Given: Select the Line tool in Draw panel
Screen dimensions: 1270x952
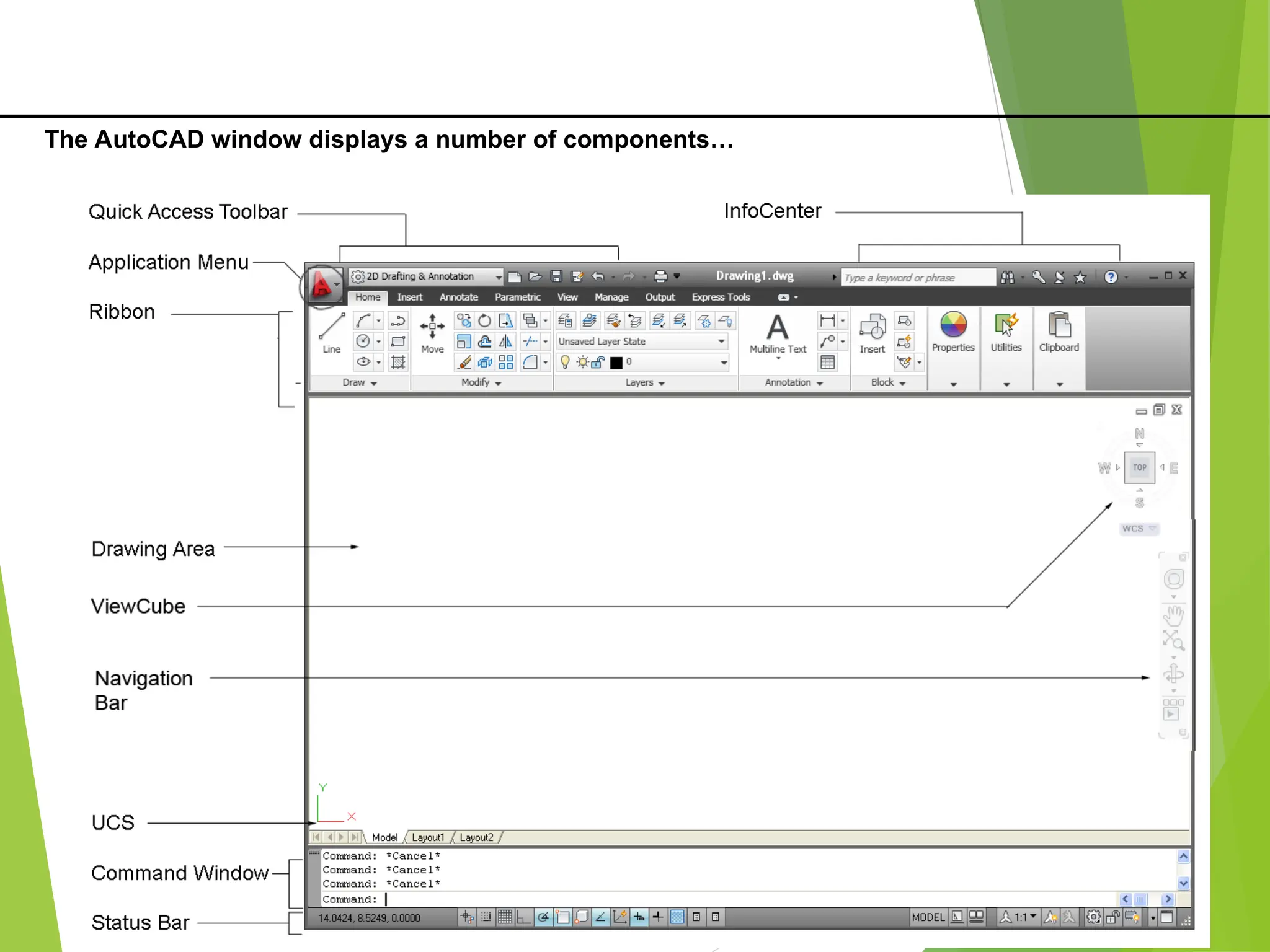Looking at the screenshot, I should click(332, 333).
